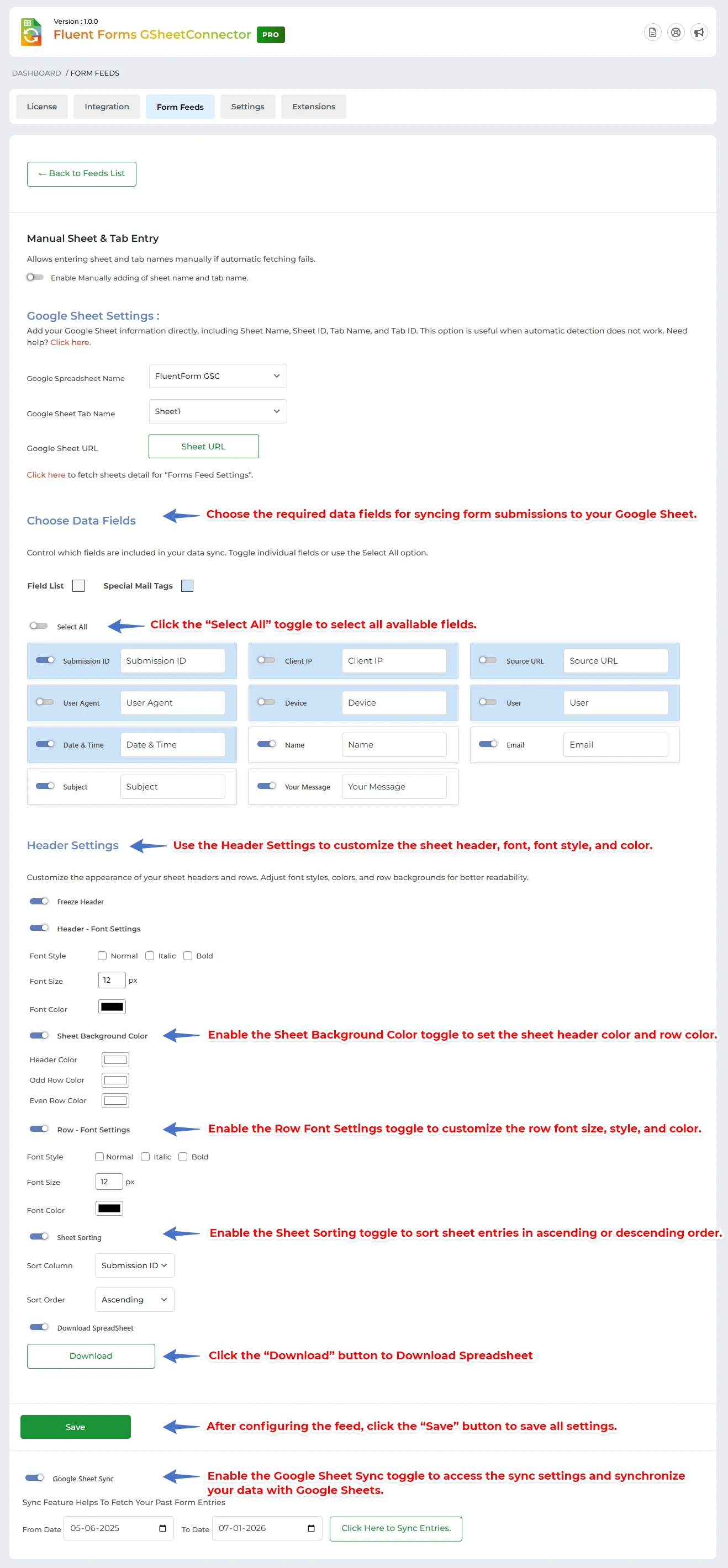Check the Bold box under header Font Style
This screenshot has width=728, height=1568.
[x=188, y=956]
